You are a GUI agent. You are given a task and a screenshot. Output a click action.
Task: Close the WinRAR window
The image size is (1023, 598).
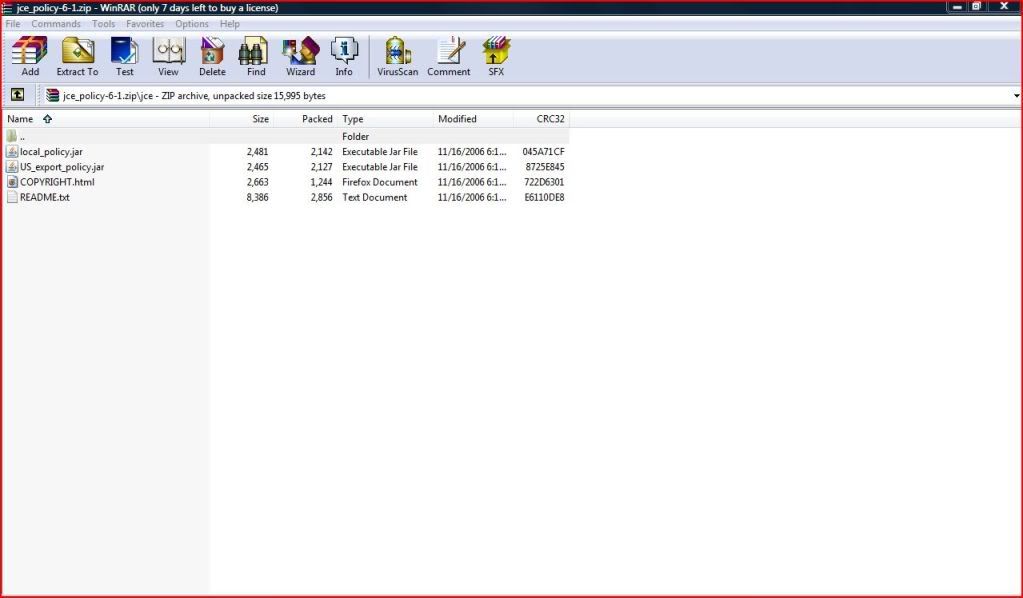[1004, 7]
